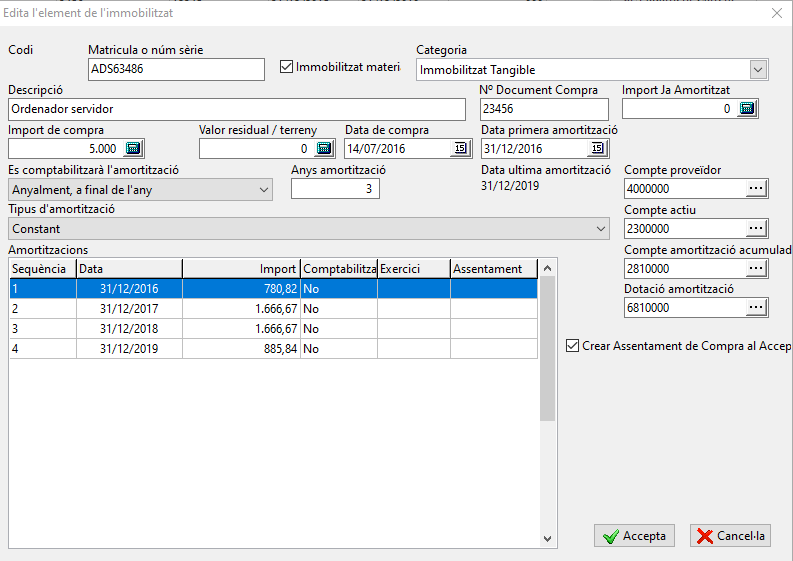Click the Data column header
The width and height of the screenshot is (793, 561).
[129, 269]
